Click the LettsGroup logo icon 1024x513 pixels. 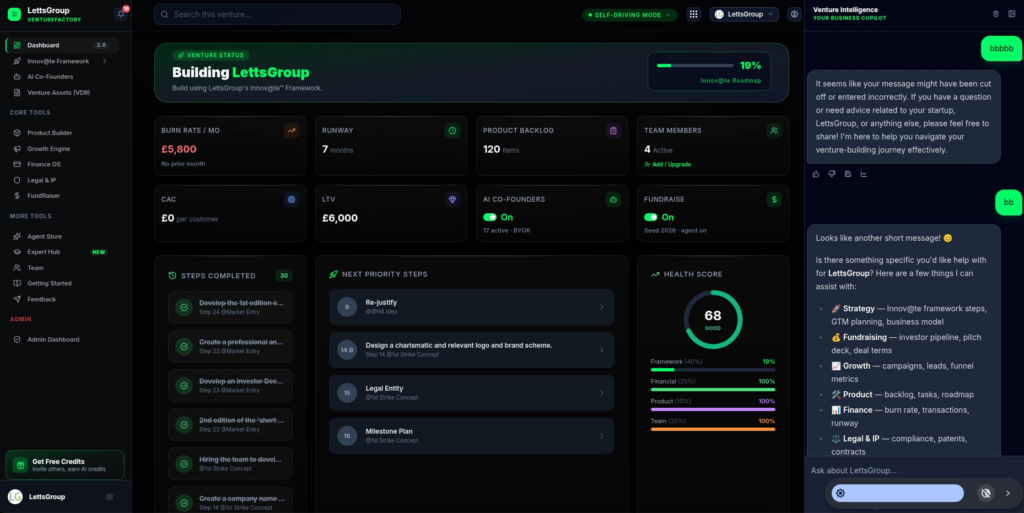point(14,14)
